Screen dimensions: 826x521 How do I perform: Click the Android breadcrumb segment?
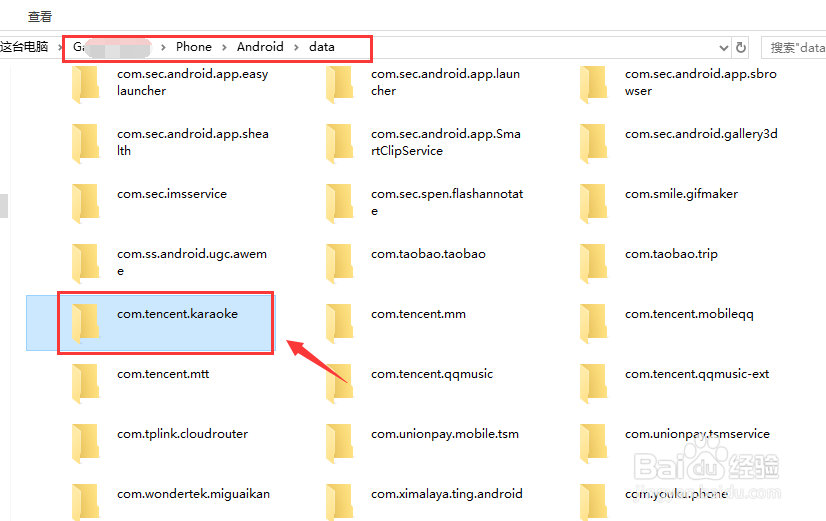pos(260,47)
